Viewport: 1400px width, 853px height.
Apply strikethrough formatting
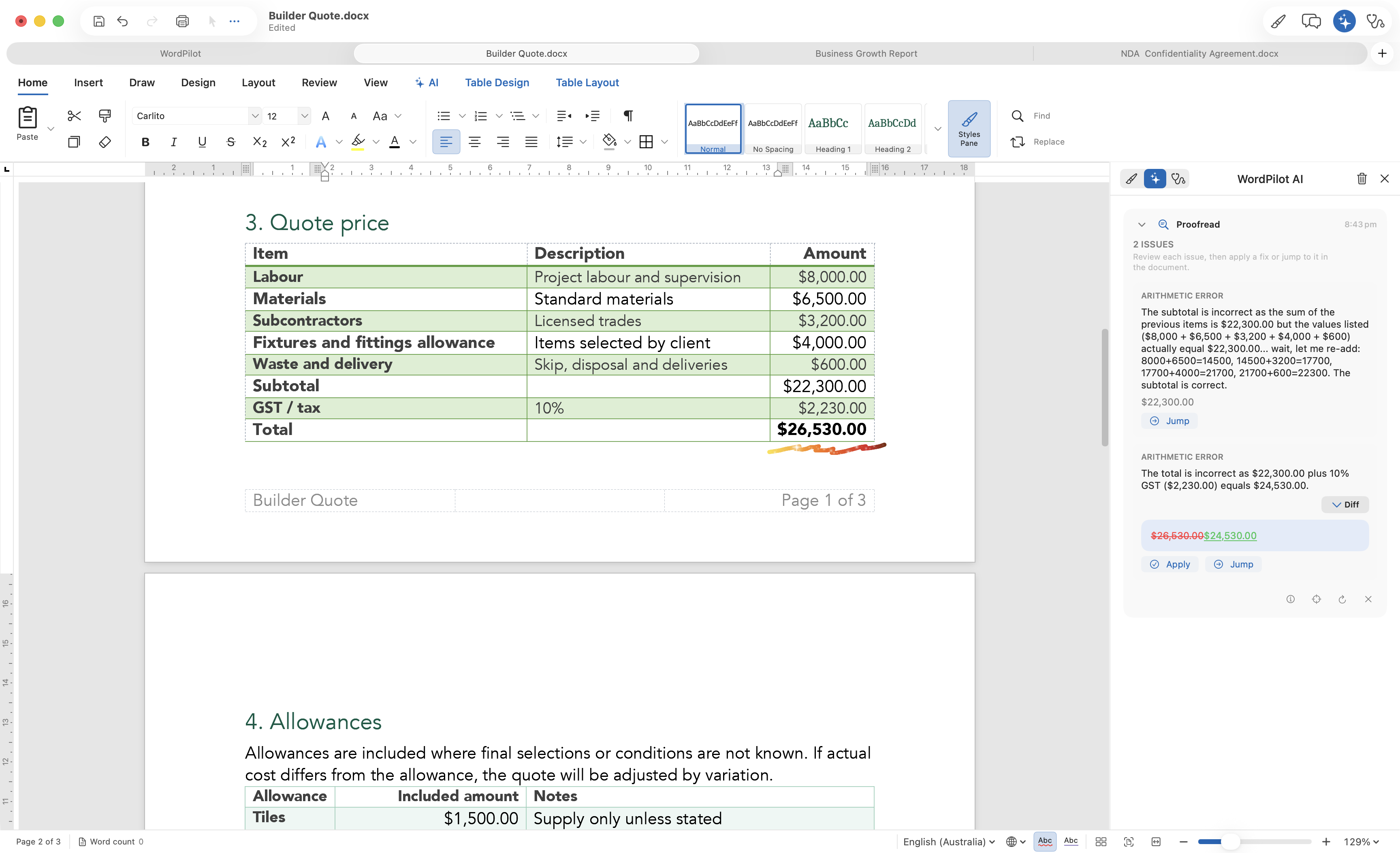230,142
